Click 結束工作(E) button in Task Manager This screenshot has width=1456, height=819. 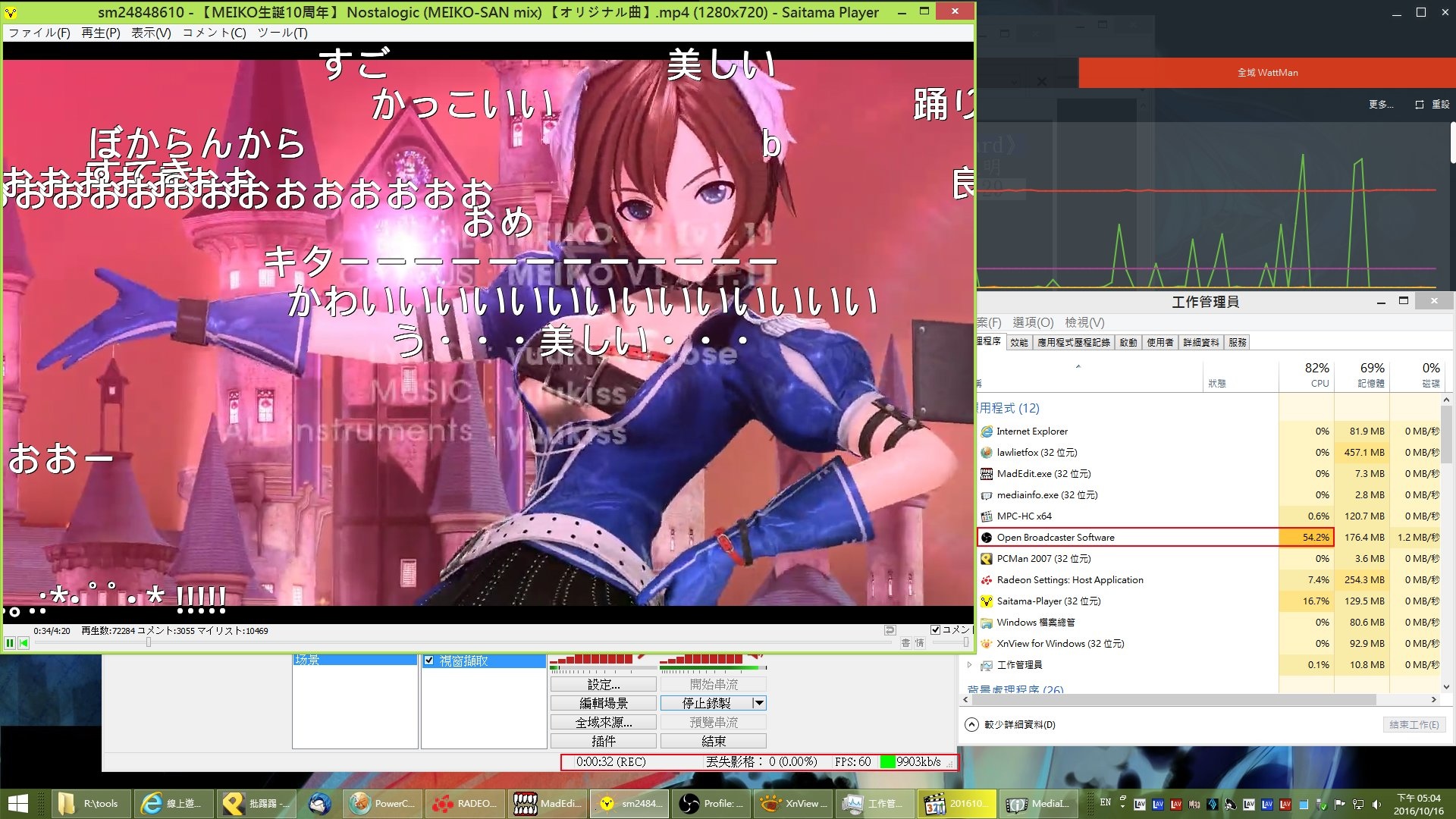(1414, 725)
